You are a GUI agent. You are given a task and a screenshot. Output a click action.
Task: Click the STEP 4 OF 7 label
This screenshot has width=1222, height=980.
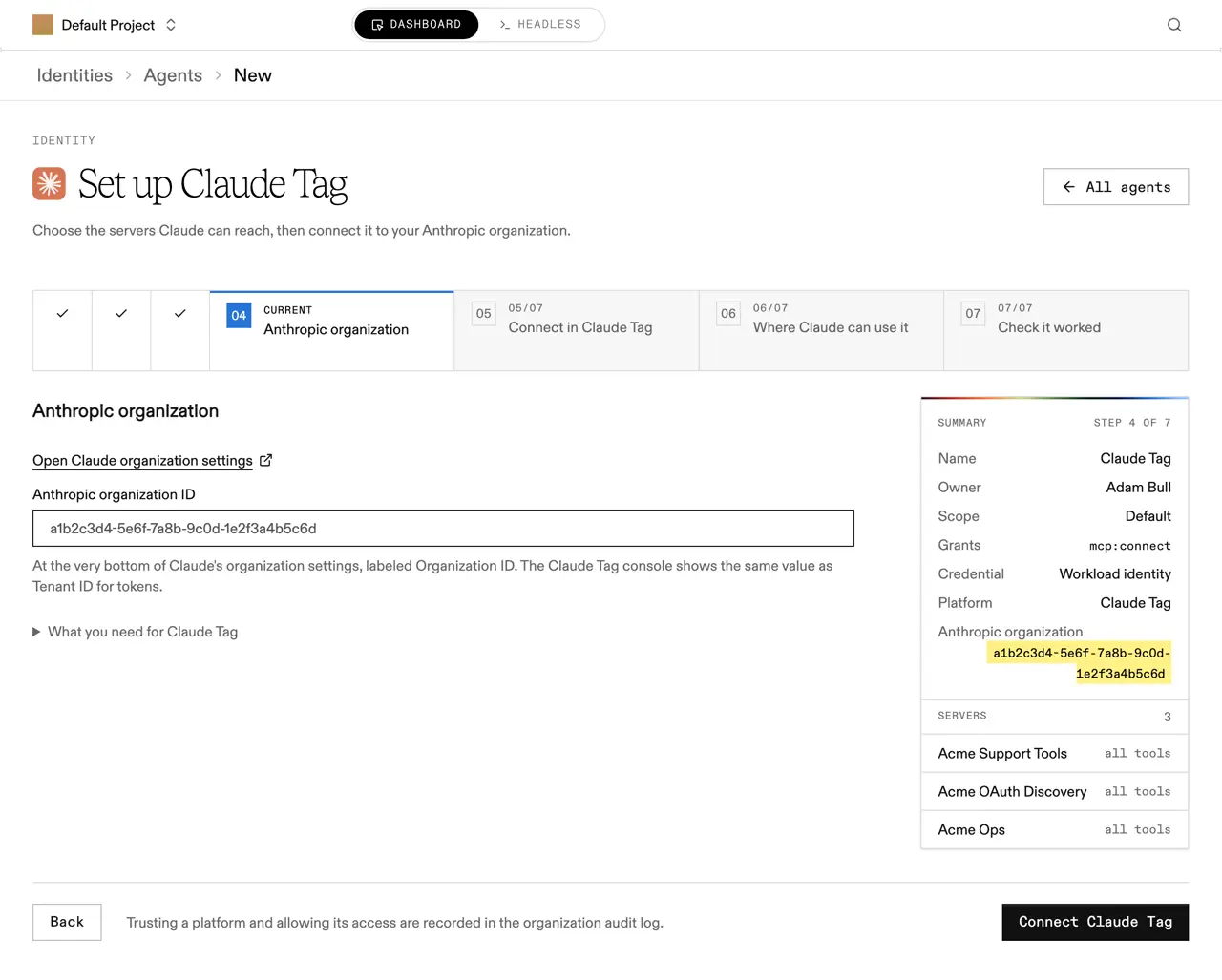click(x=1132, y=423)
